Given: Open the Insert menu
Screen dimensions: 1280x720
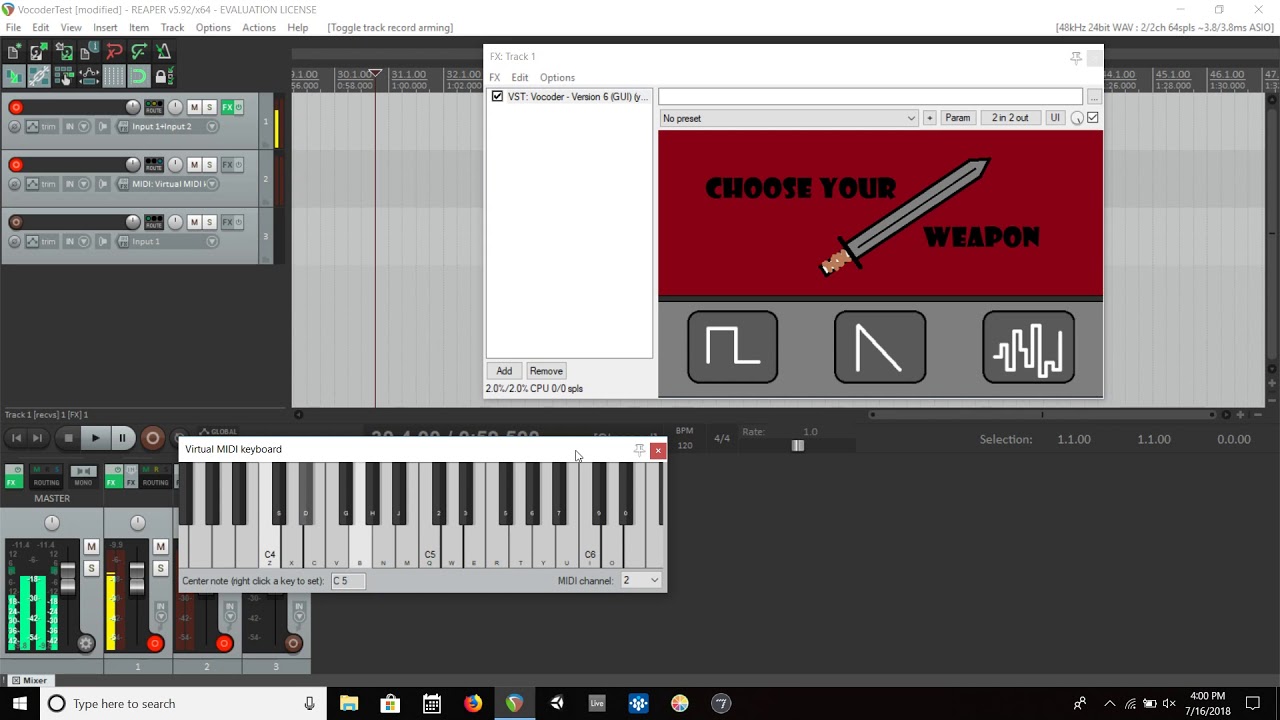Looking at the screenshot, I should [x=105, y=28].
